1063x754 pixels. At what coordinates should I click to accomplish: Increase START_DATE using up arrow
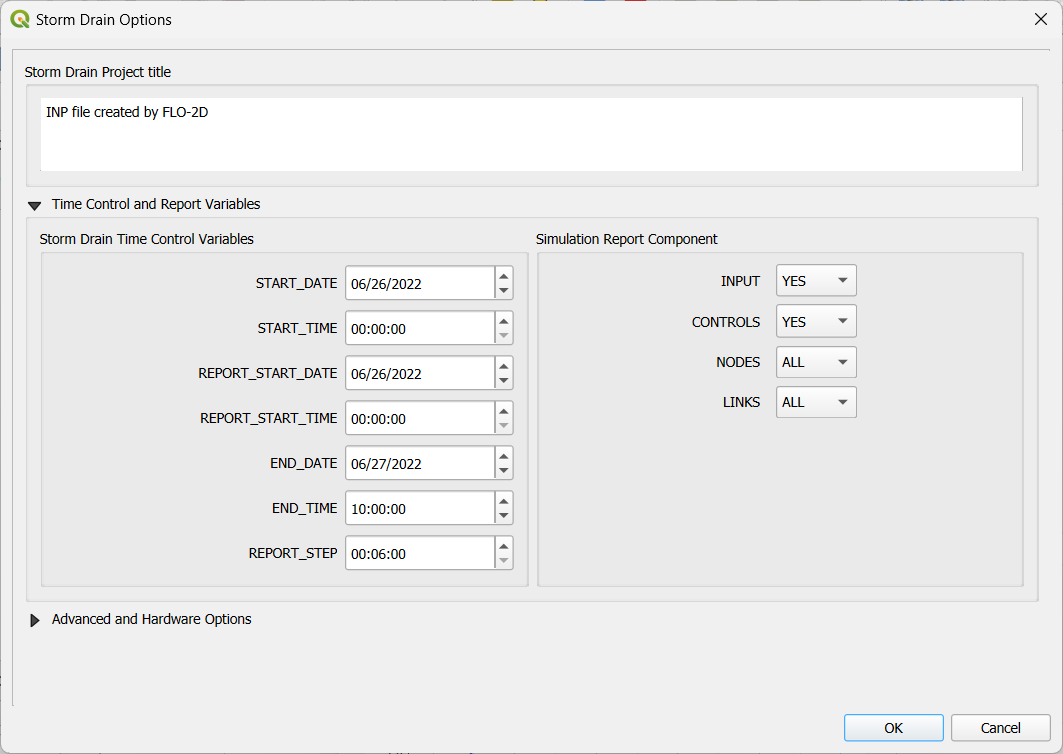504,275
